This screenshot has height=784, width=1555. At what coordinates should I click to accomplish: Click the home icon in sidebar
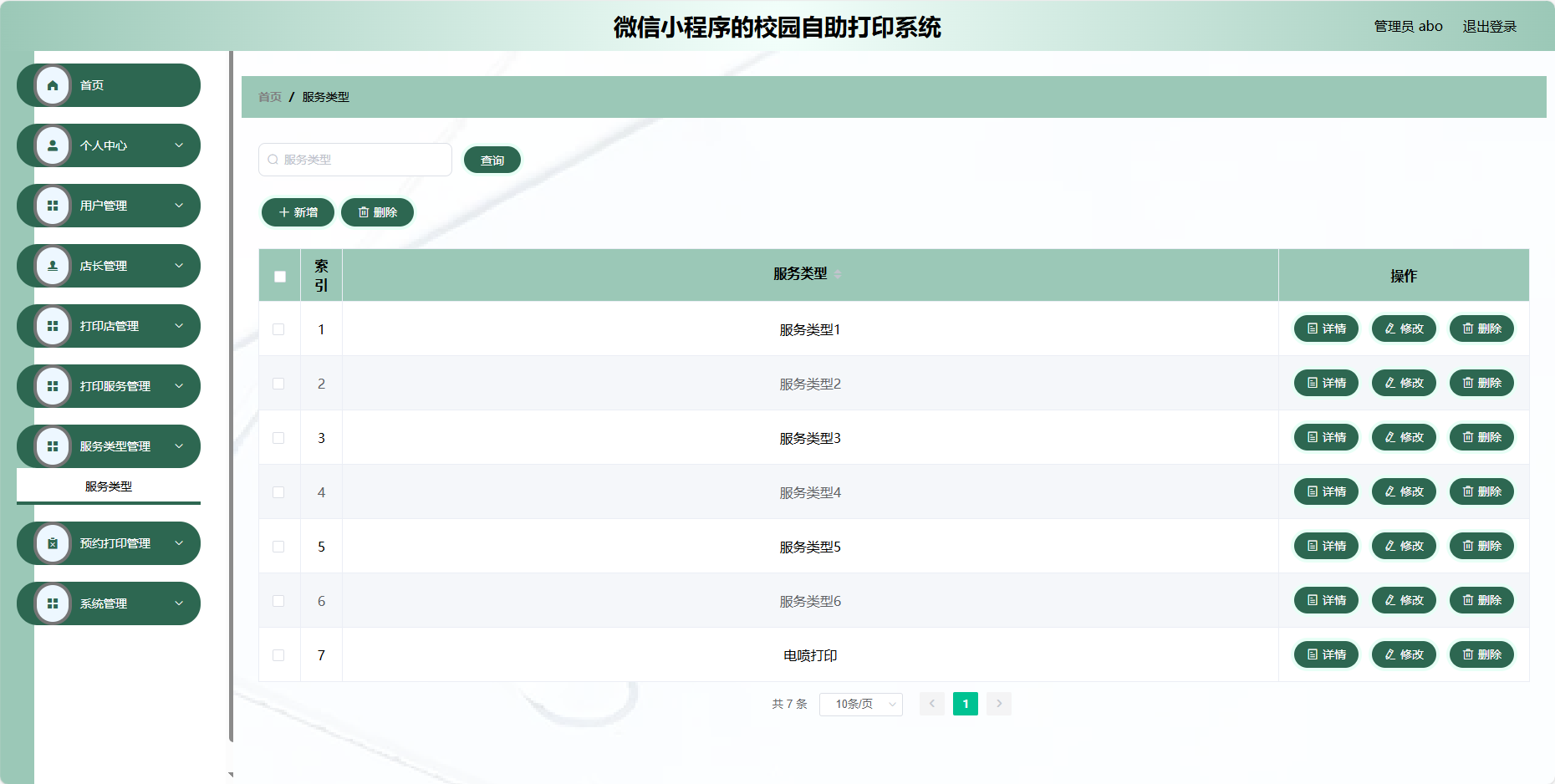tap(53, 85)
